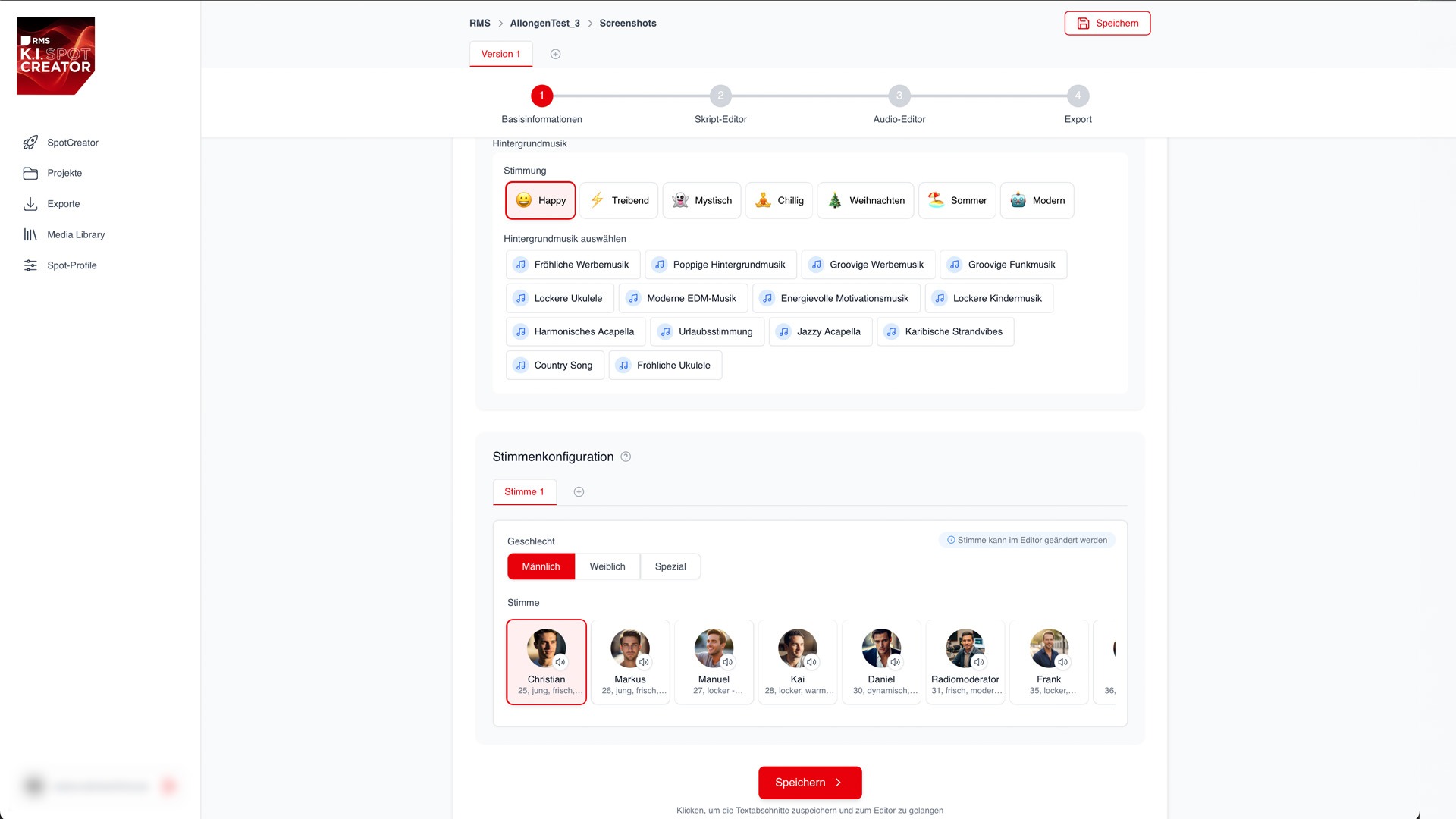Add a new version with the plus icon
The image size is (1456, 819).
554,54
